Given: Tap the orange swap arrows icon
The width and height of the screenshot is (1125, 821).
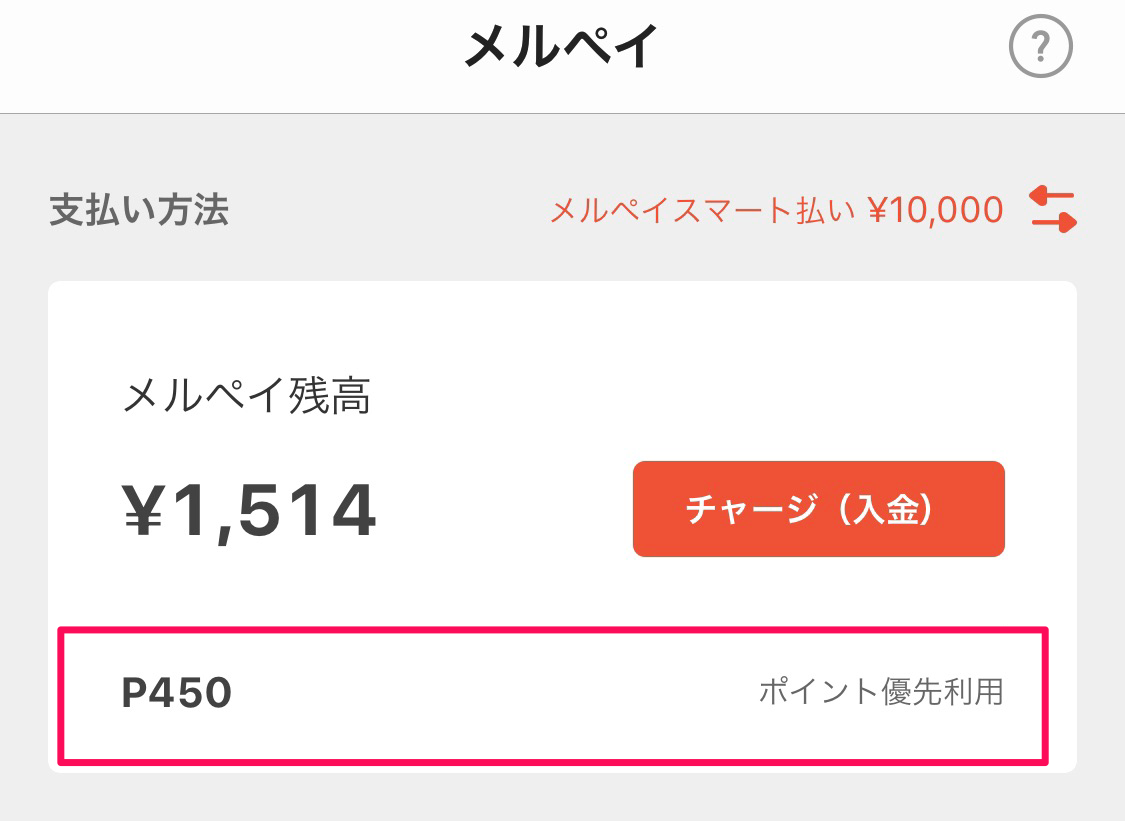Looking at the screenshot, I should (1052, 209).
